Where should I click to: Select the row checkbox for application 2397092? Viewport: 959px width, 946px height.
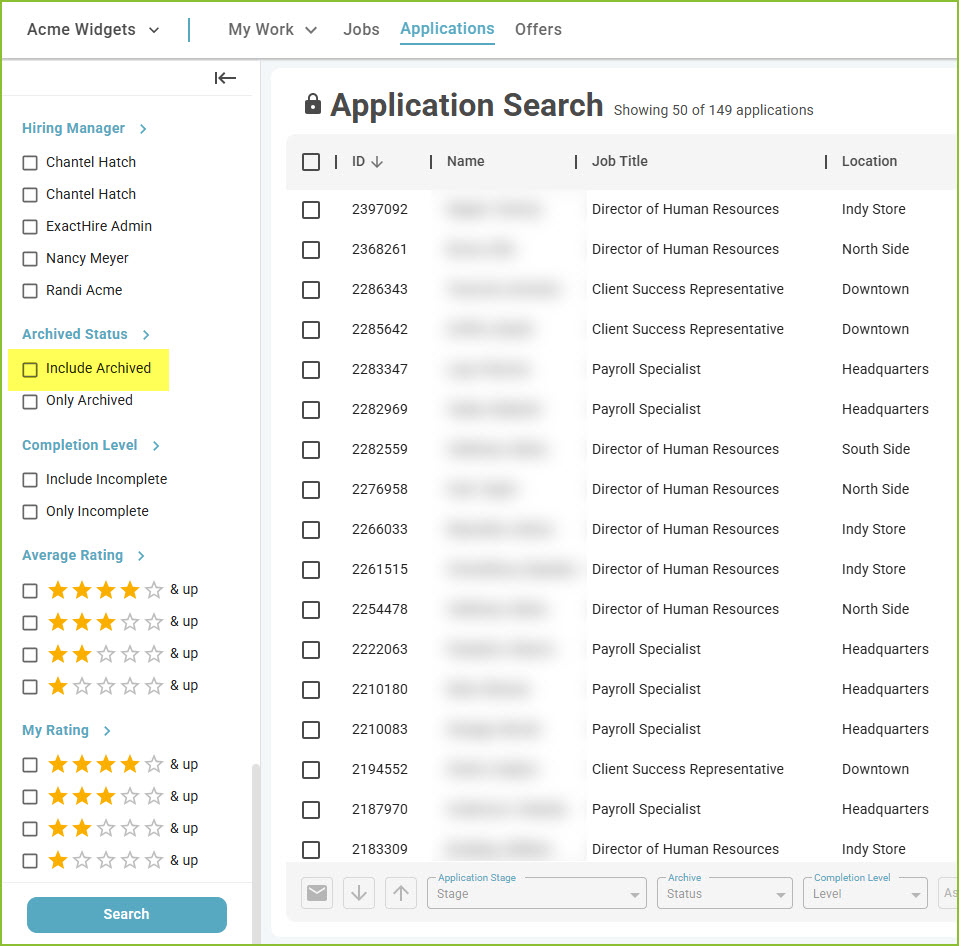pyautogui.click(x=311, y=210)
